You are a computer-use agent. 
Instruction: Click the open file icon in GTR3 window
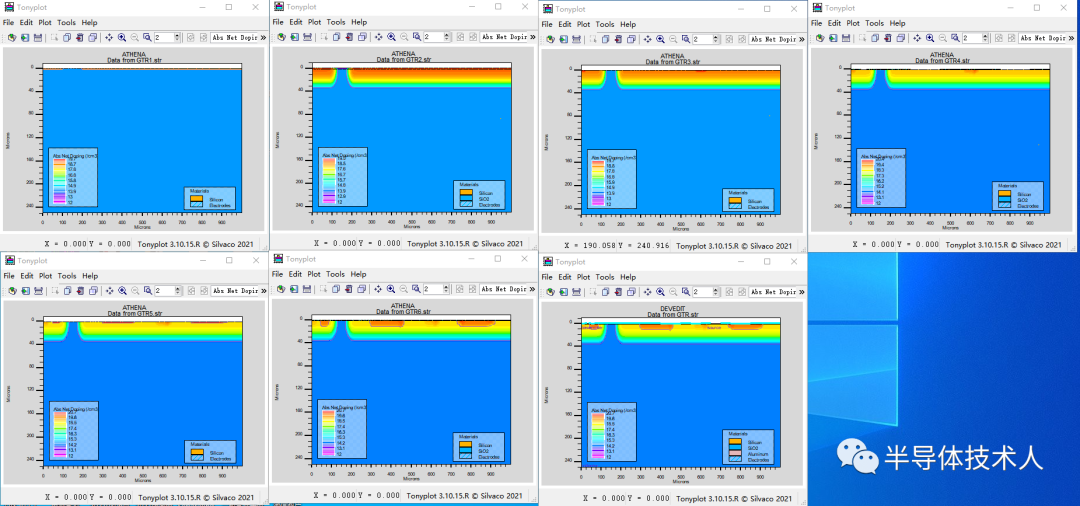tap(550, 39)
